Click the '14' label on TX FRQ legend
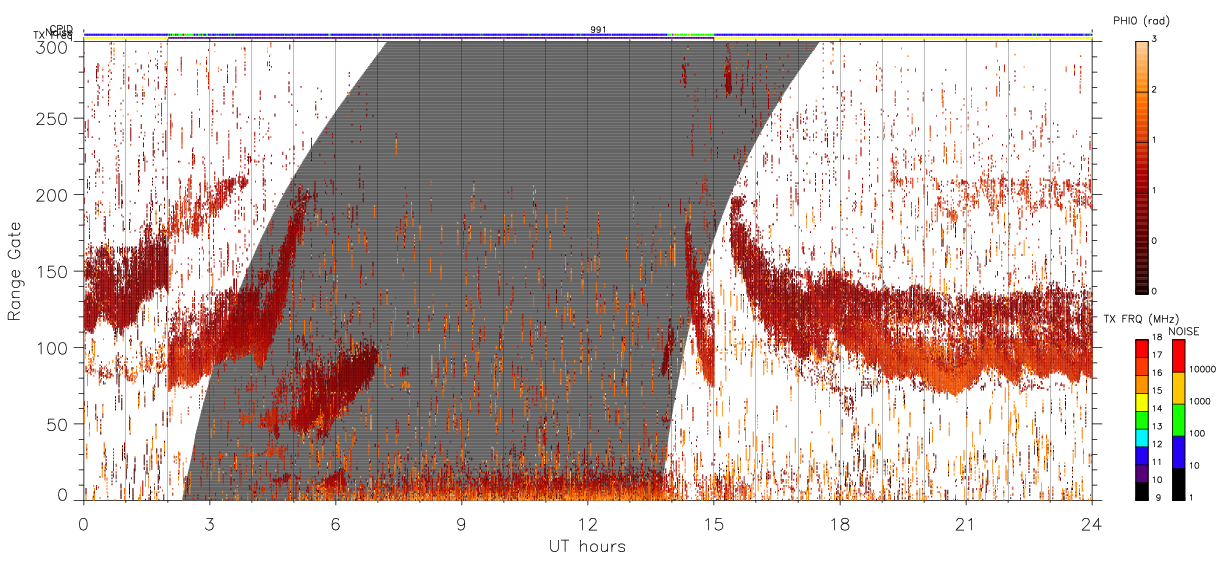Viewport: 1228px width, 567px height. click(x=1157, y=409)
